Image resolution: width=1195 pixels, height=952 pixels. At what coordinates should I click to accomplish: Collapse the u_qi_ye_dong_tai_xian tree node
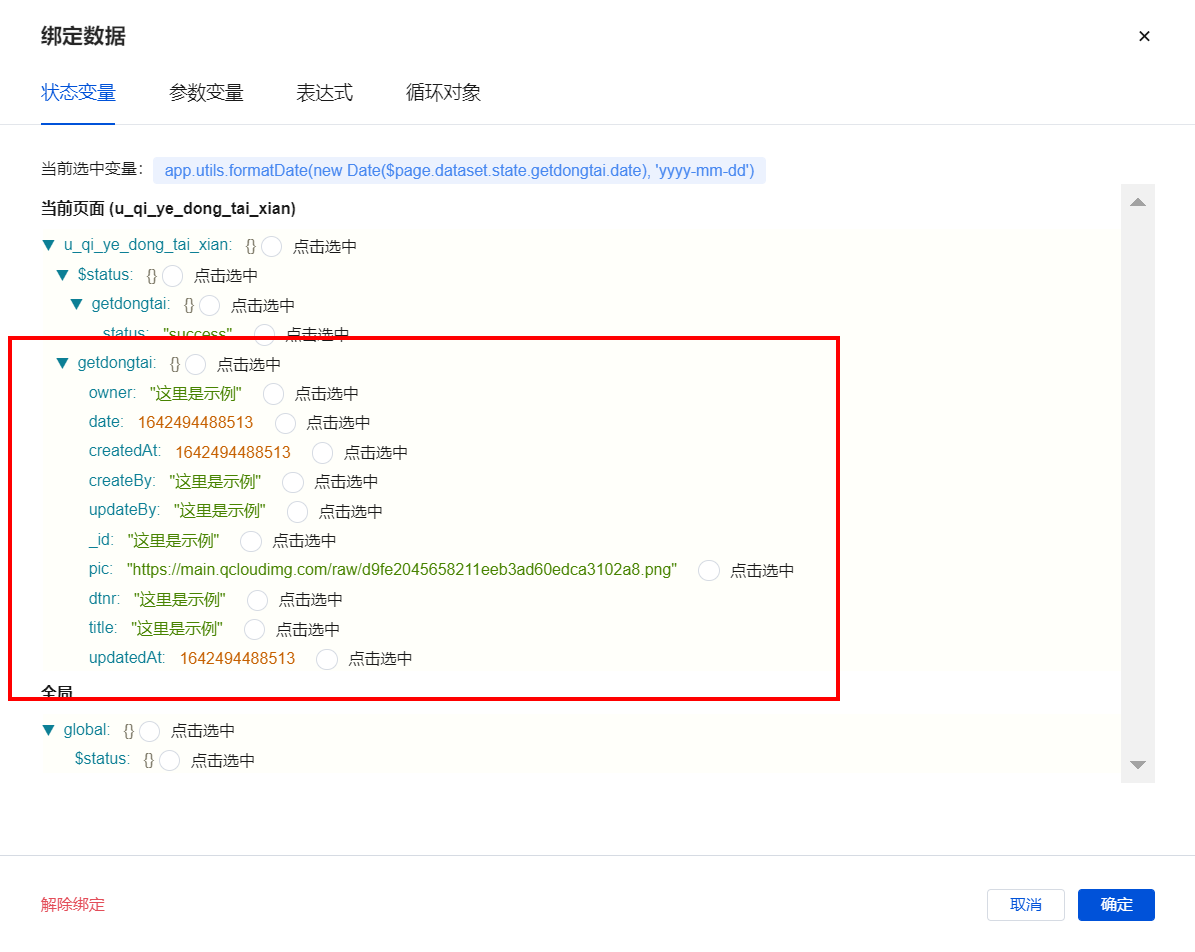[49, 245]
